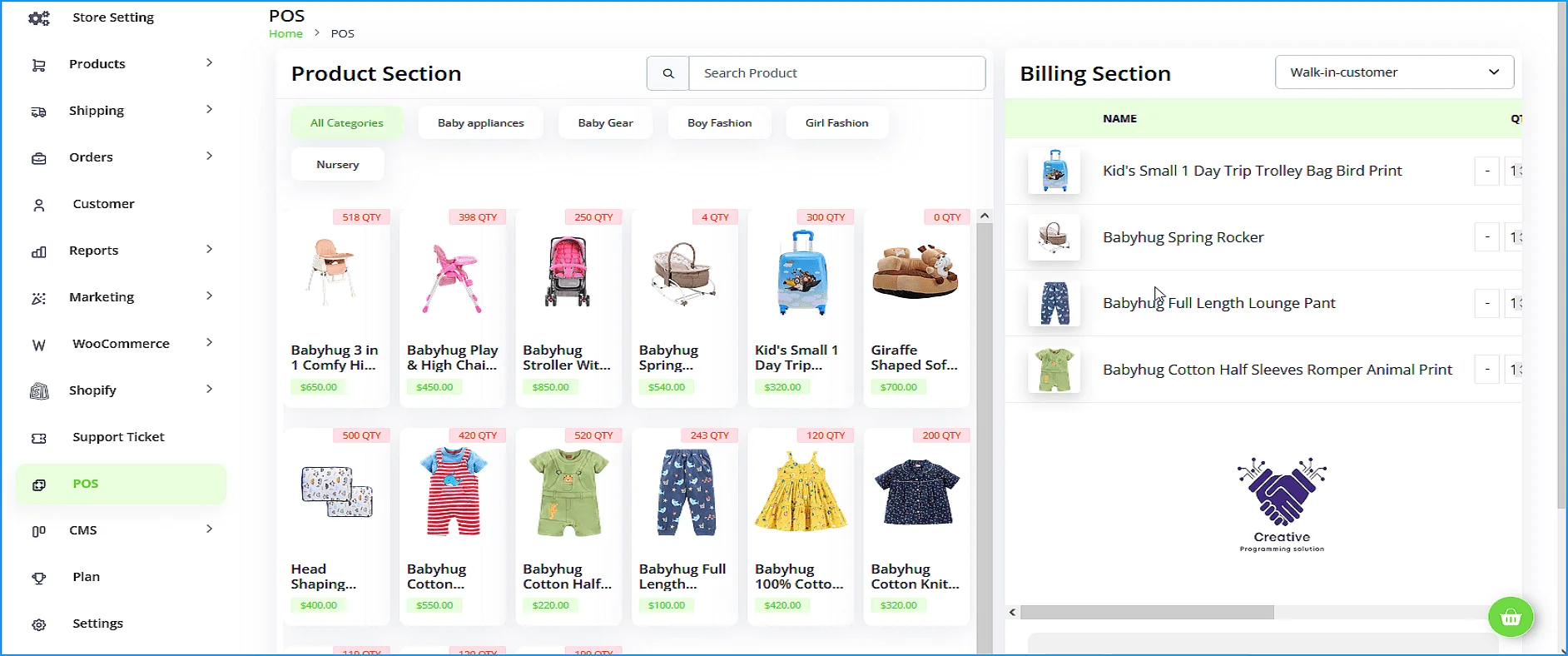Click the WooCommerce W icon

coord(38,345)
